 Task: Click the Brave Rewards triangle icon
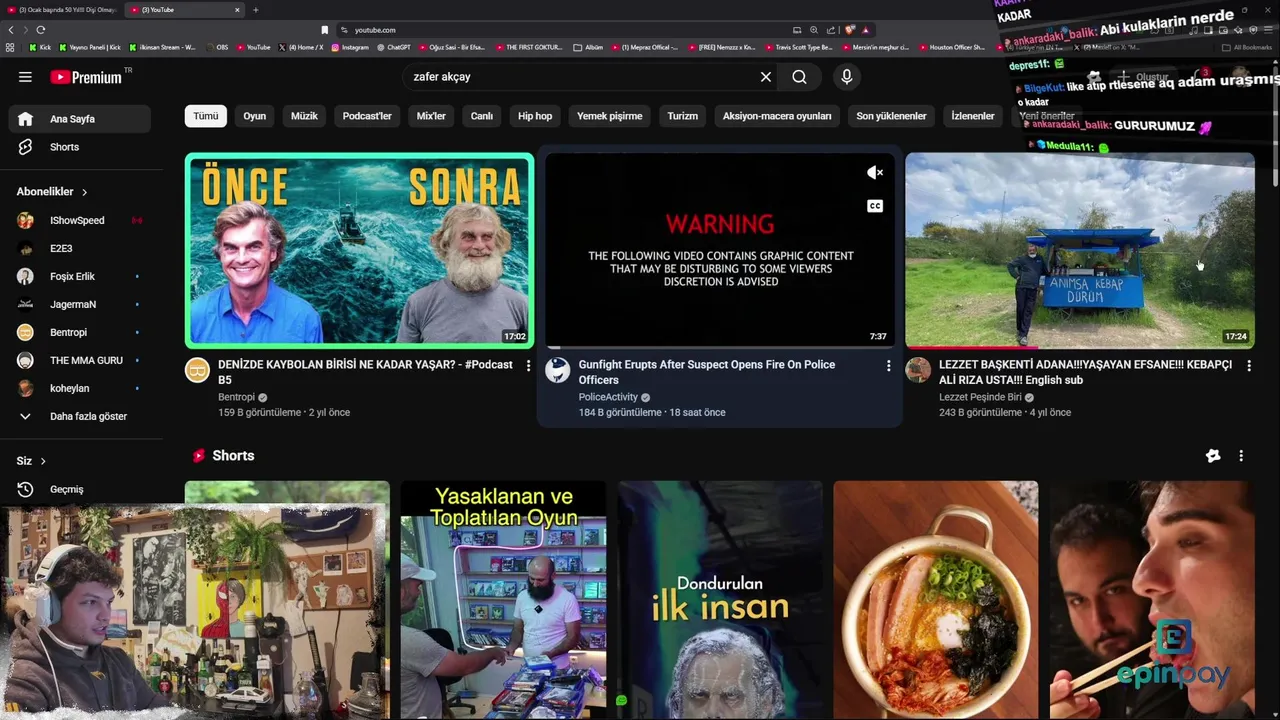[865, 30]
